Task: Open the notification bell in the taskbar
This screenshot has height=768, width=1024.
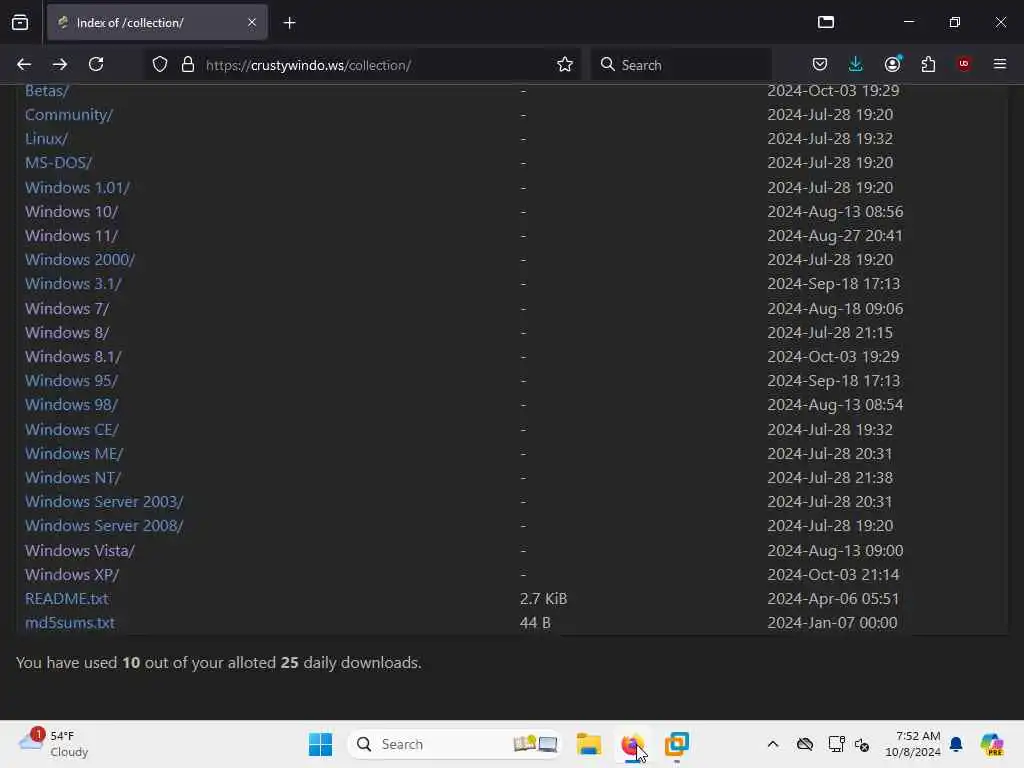Action: coord(956,744)
